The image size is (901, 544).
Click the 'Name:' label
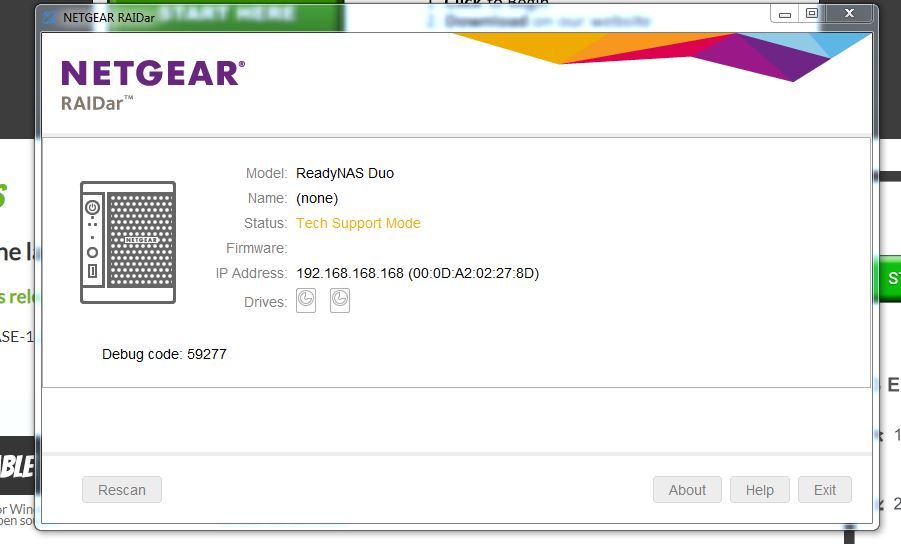point(267,198)
